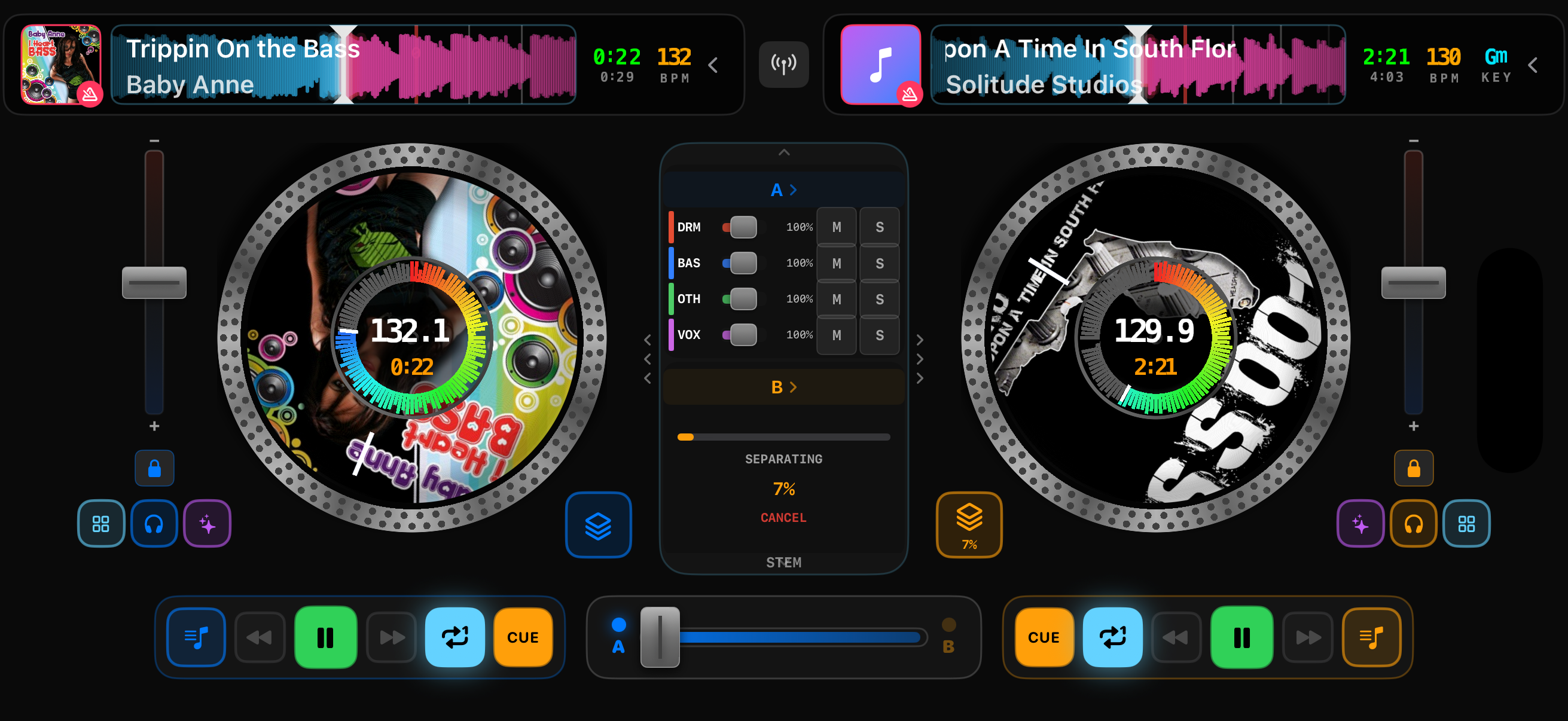Collapse the stem panel with top chevron
The height and width of the screenshot is (721, 1568).
[784, 152]
